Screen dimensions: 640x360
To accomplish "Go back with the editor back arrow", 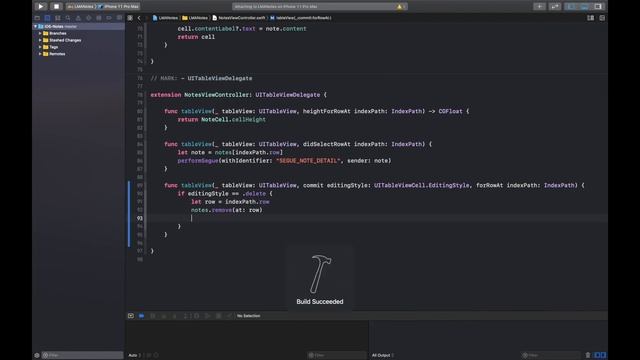I will [139, 18].
